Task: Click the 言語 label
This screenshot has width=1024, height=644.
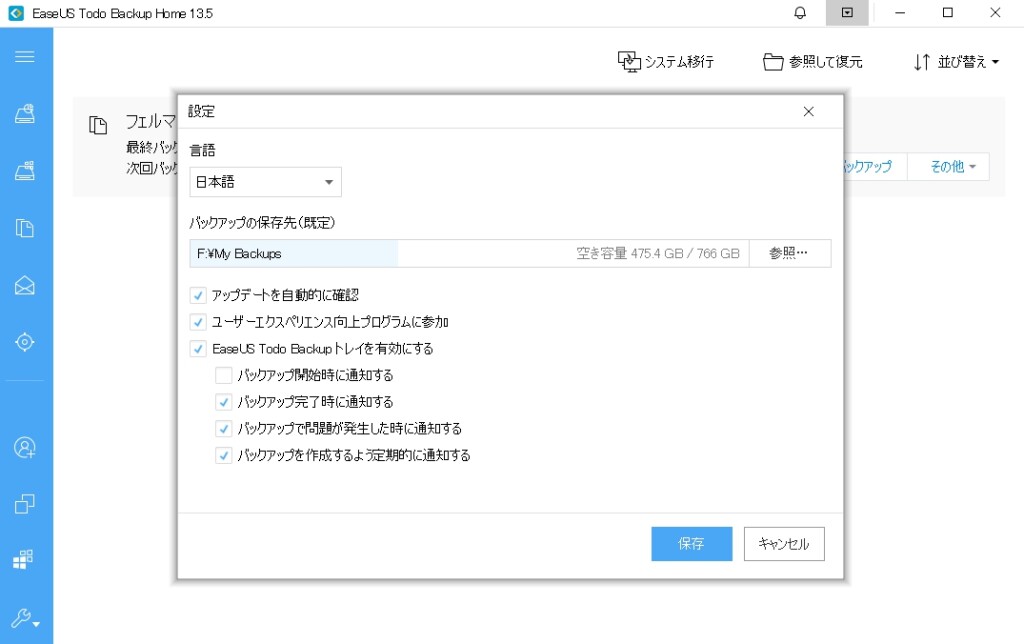Action: click(x=202, y=150)
